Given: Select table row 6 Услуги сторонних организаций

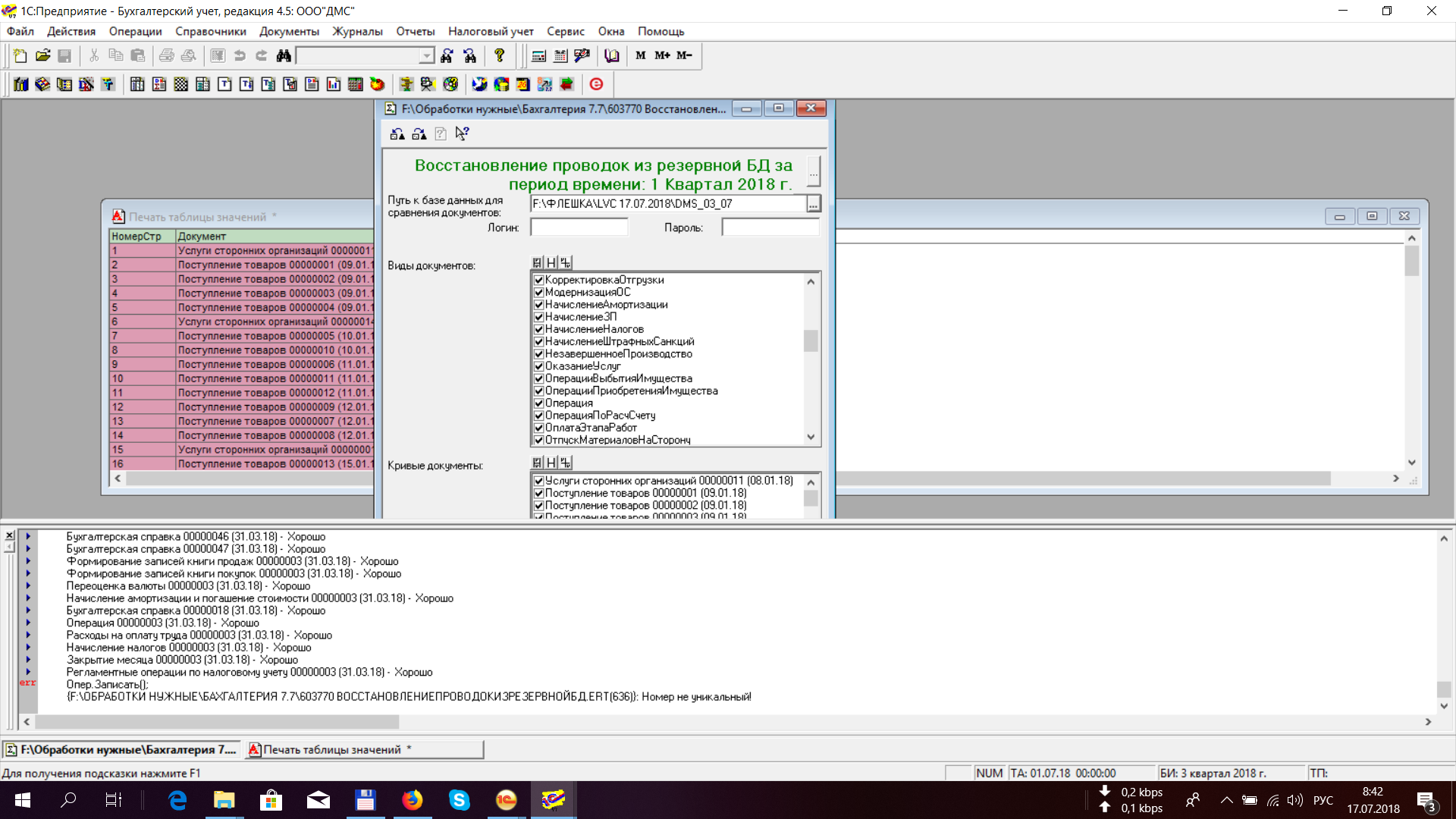Looking at the screenshot, I should tap(242, 322).
